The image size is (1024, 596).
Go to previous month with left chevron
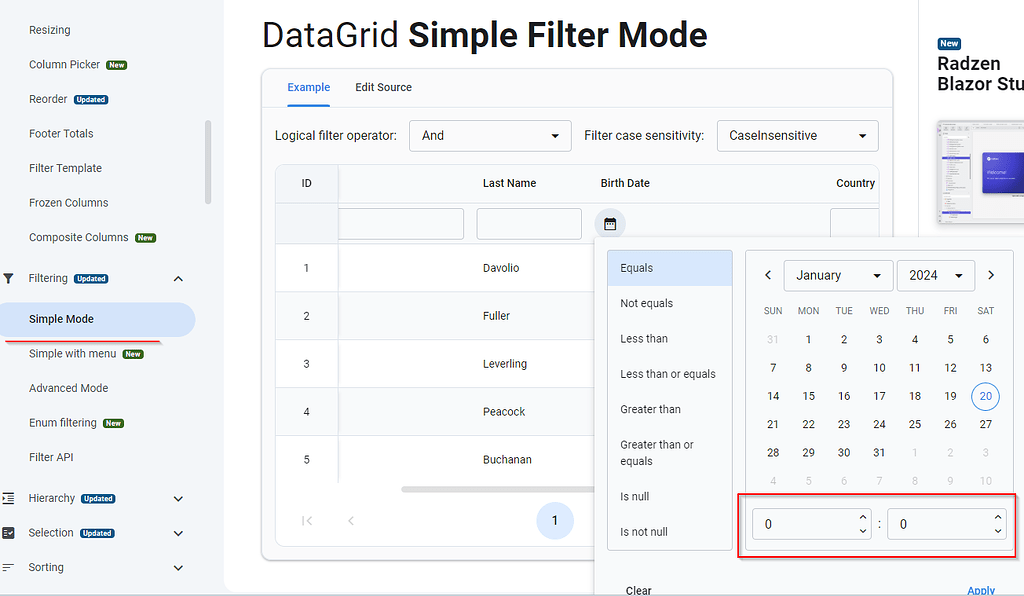768,275
